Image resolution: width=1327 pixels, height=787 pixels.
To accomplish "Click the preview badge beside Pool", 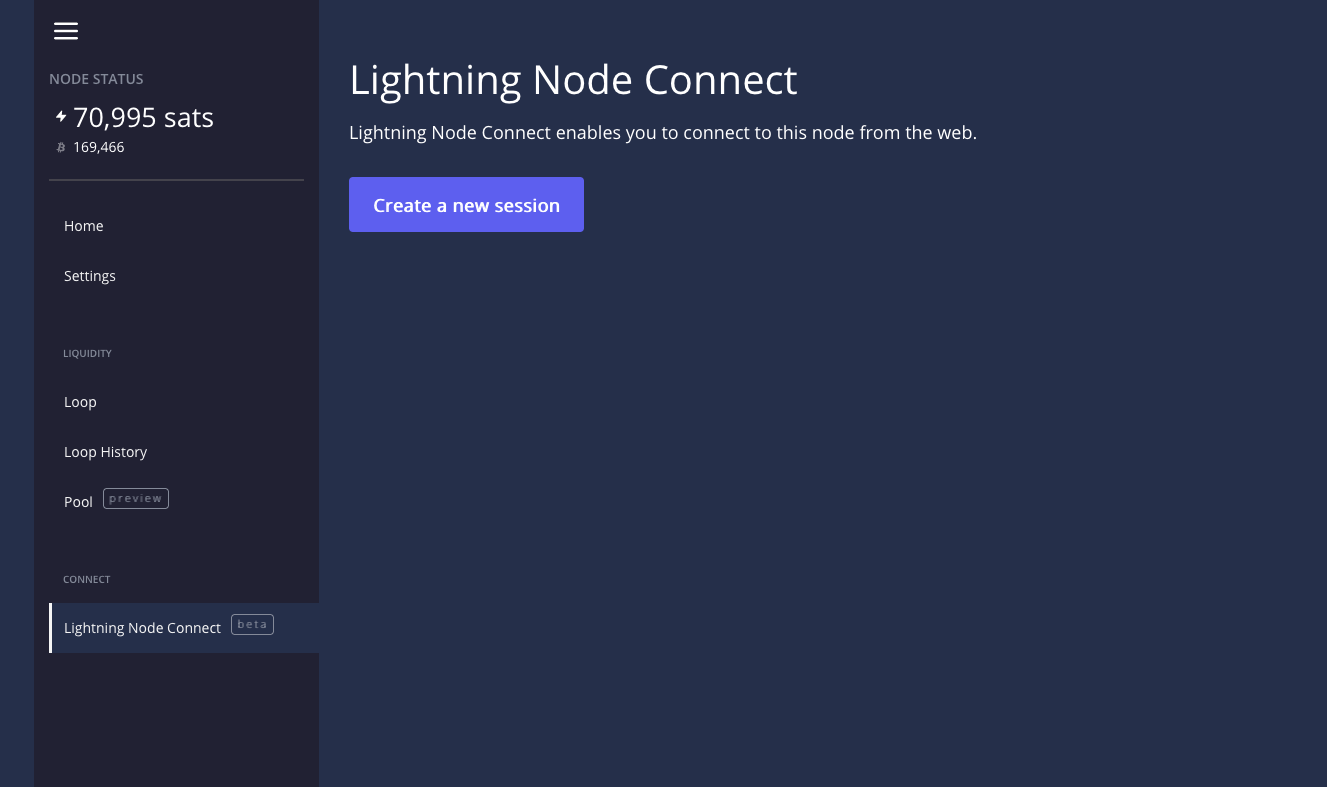I will (x=136, y=498).
